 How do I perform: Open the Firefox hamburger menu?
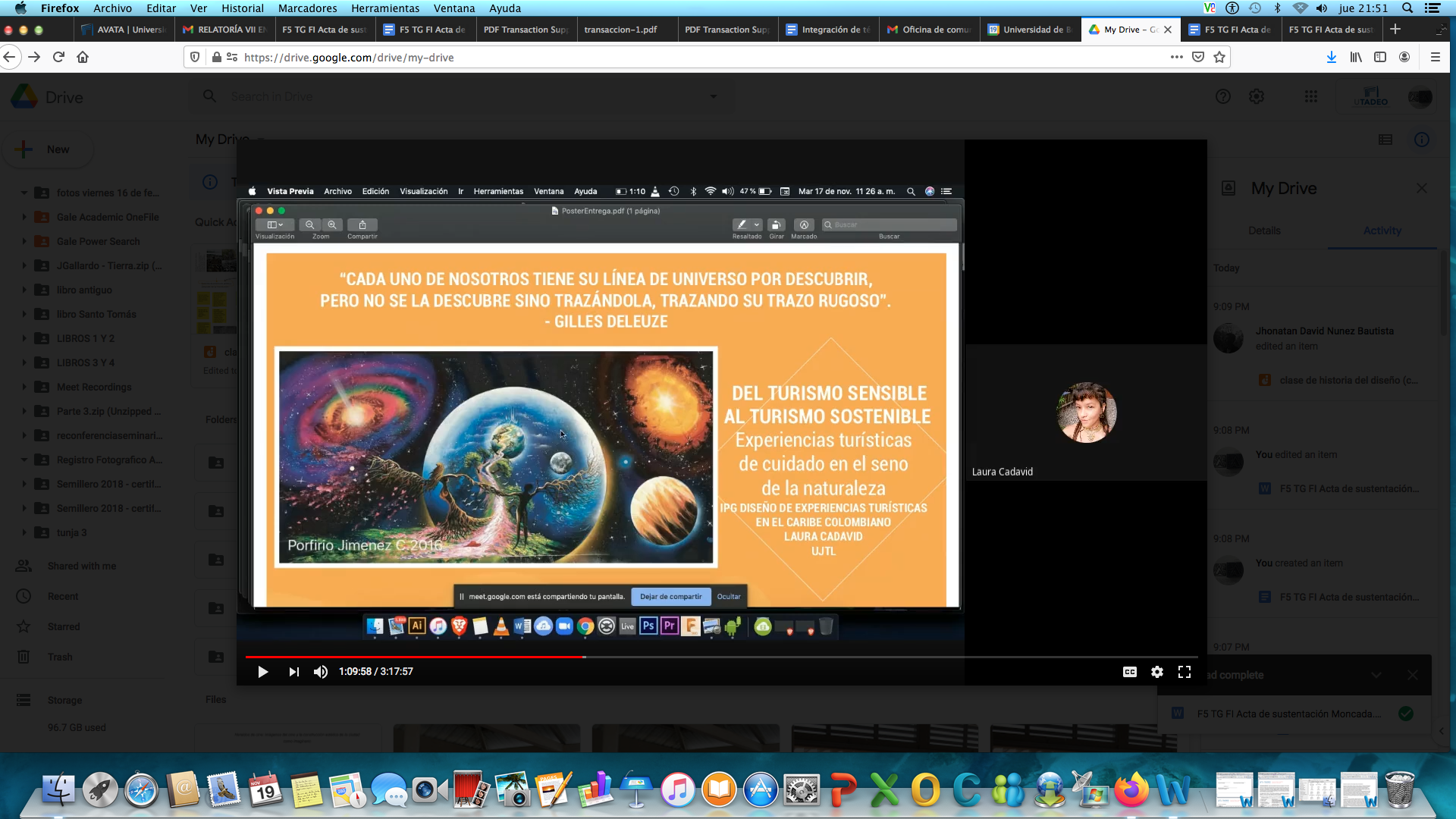click(x=1435, y=57)
